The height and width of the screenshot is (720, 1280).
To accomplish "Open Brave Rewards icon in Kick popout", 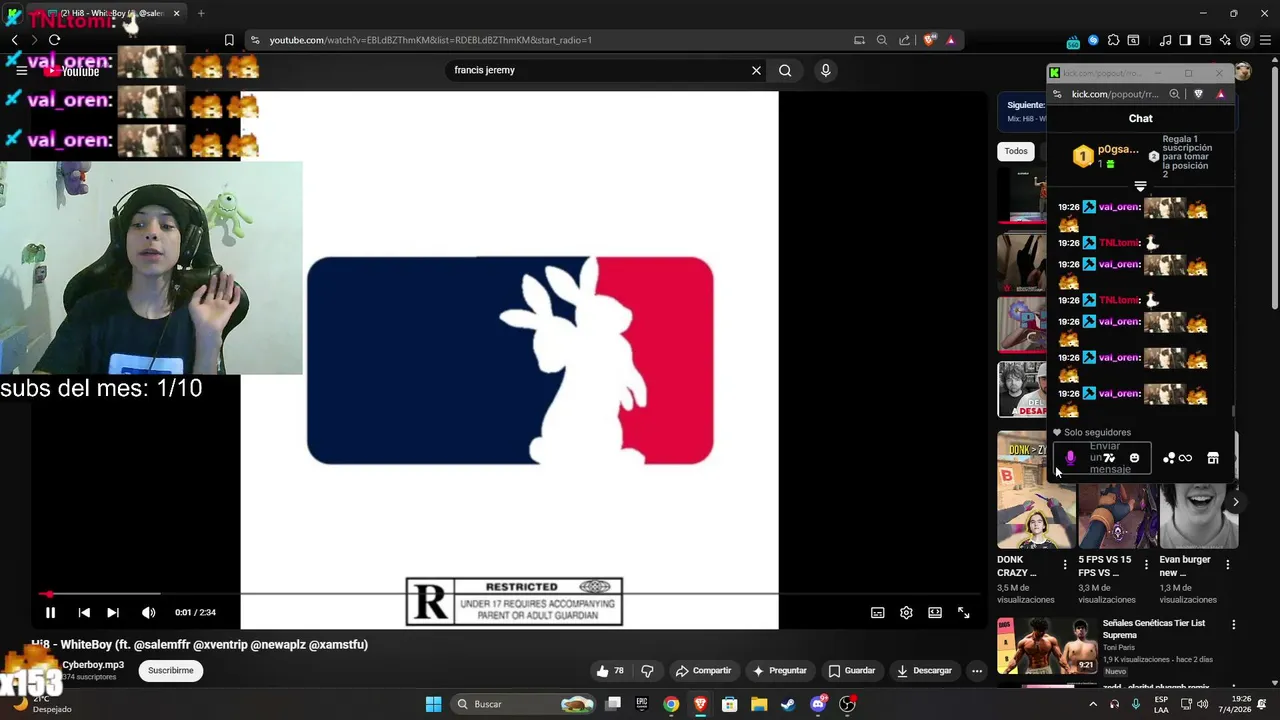I will [x=1221, y=94].
